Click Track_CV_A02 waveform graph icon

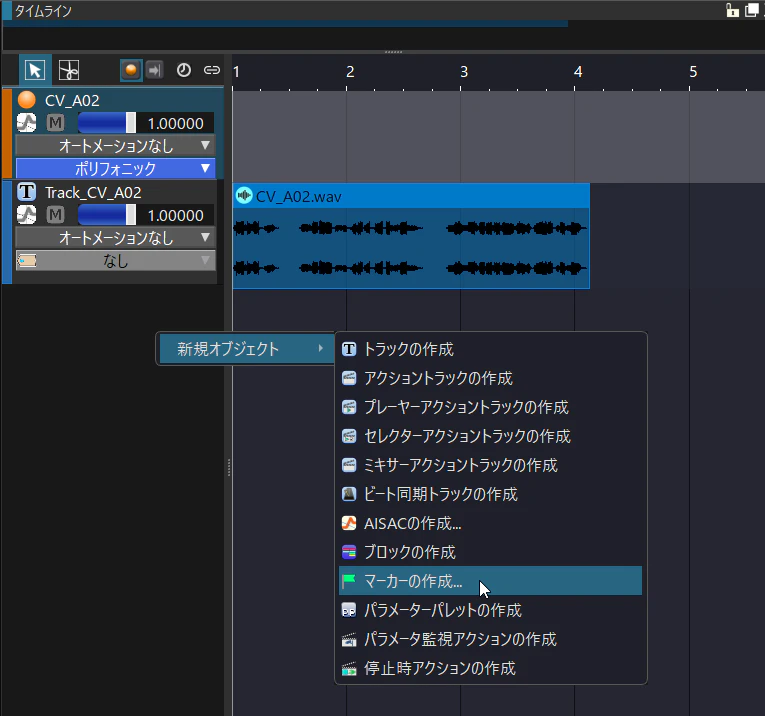pos(26,215)
